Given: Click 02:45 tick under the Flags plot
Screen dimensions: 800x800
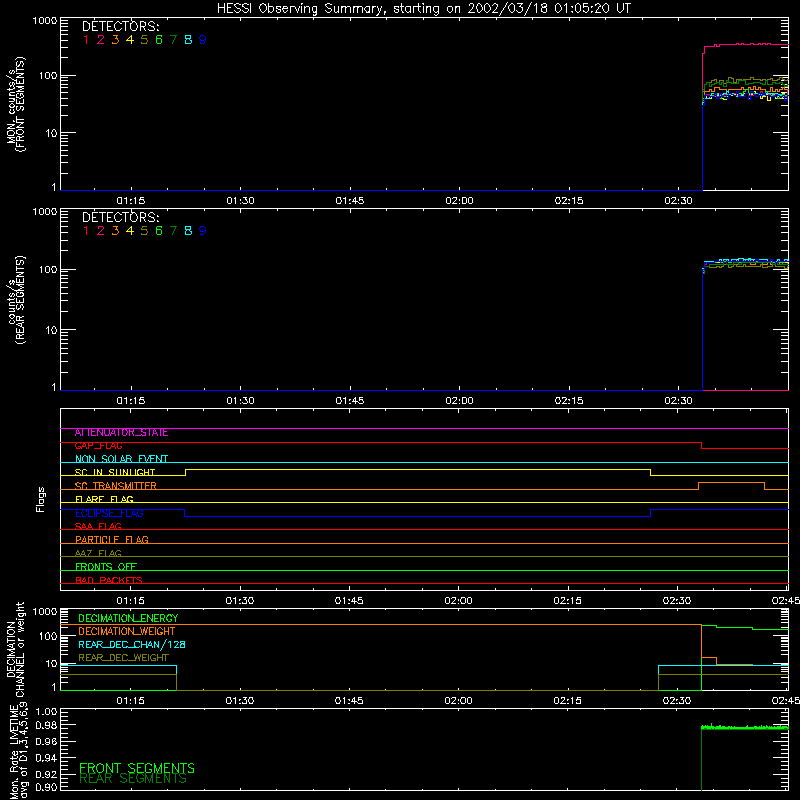Looking at the screenshot, I should 786,601.
